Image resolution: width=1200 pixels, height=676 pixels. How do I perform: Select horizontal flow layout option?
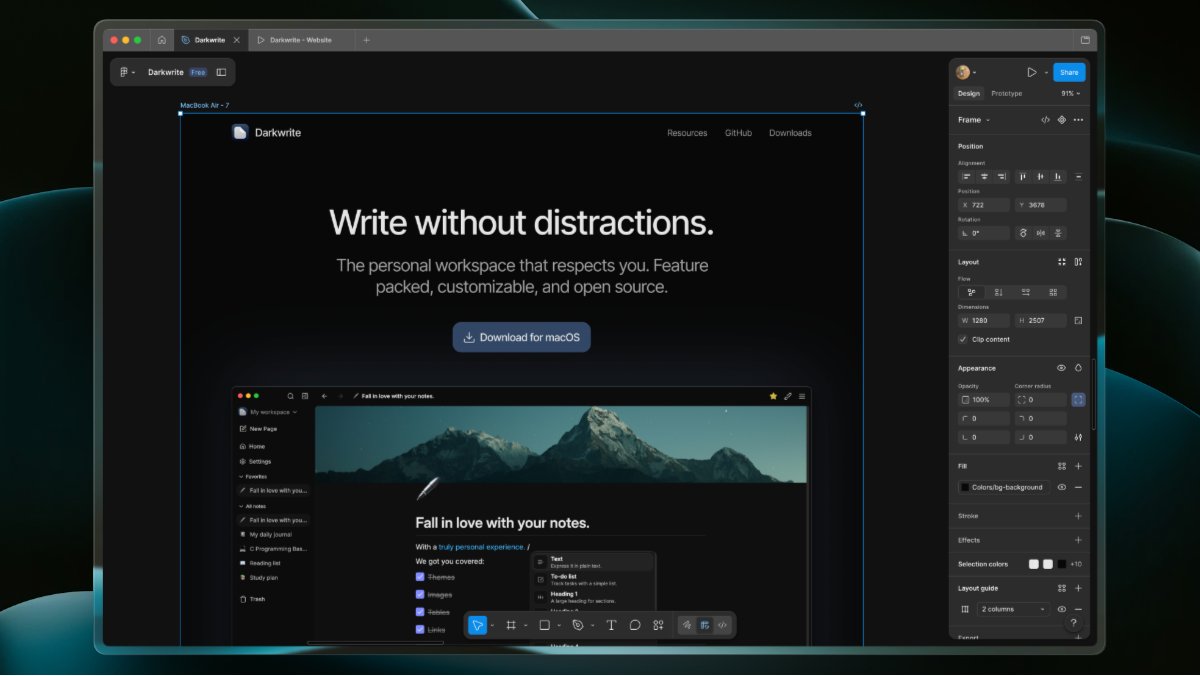click(x=1026, y=293)
